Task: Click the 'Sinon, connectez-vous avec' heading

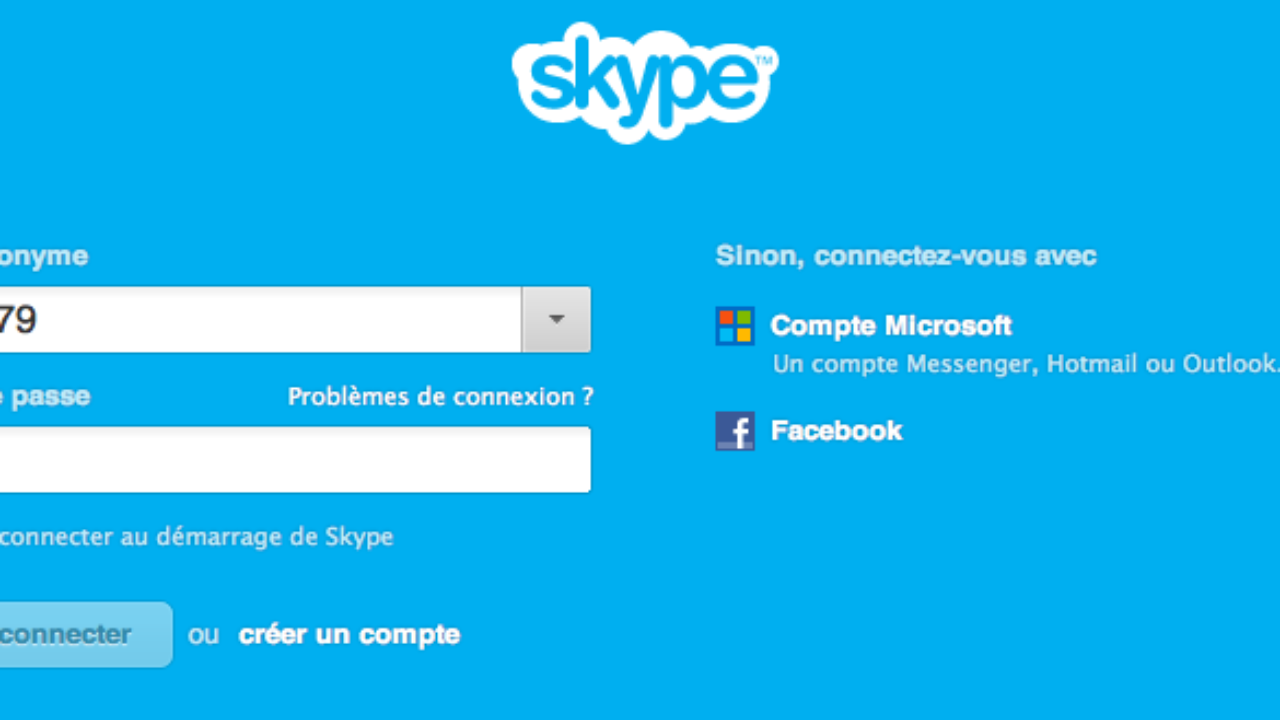Action: (906, 256)
